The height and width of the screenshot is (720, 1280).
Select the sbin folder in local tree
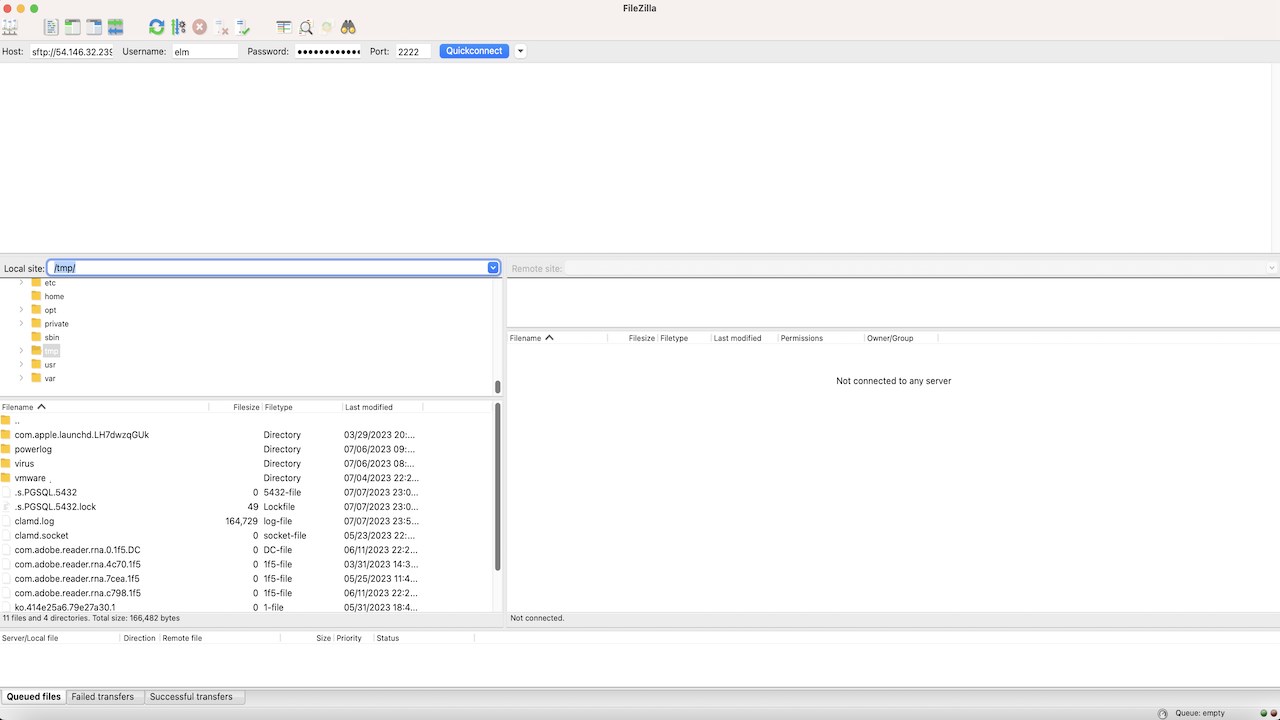[x=52, y=337]
